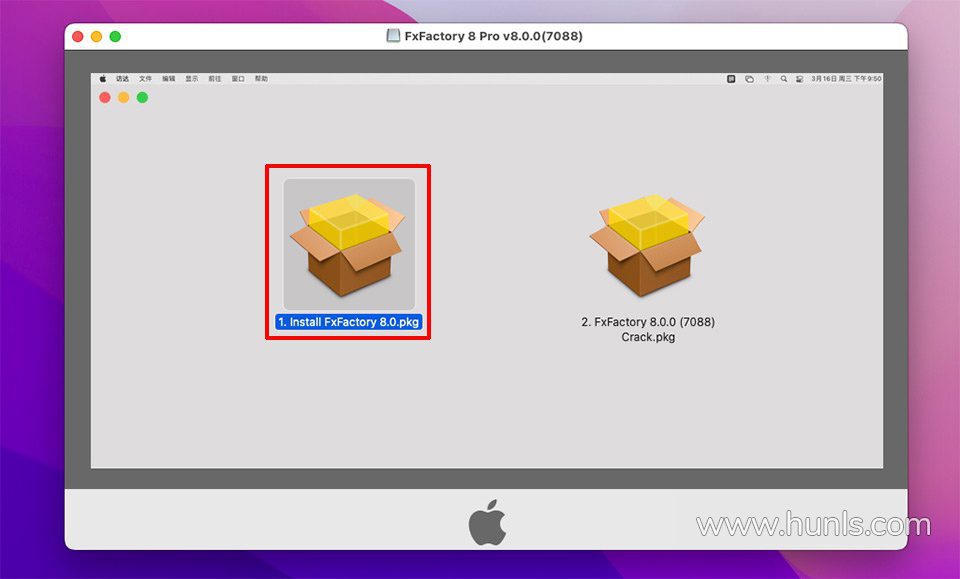Open the 前往 (Go) menu
960x579 pixels.
pyautogui.click(x=215, y=79)
